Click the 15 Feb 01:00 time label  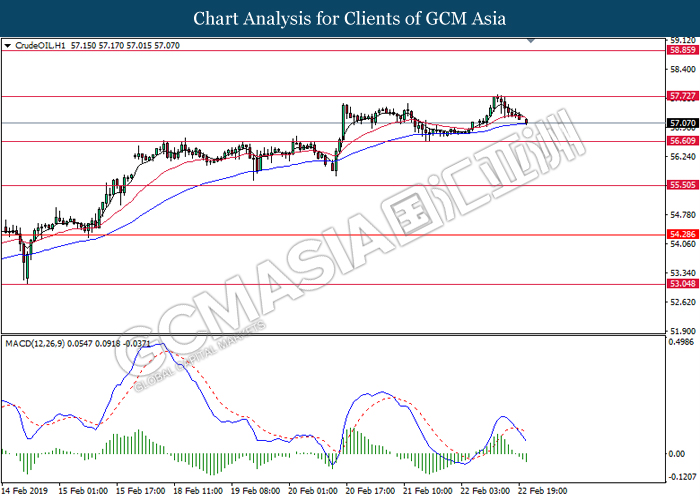83,491
